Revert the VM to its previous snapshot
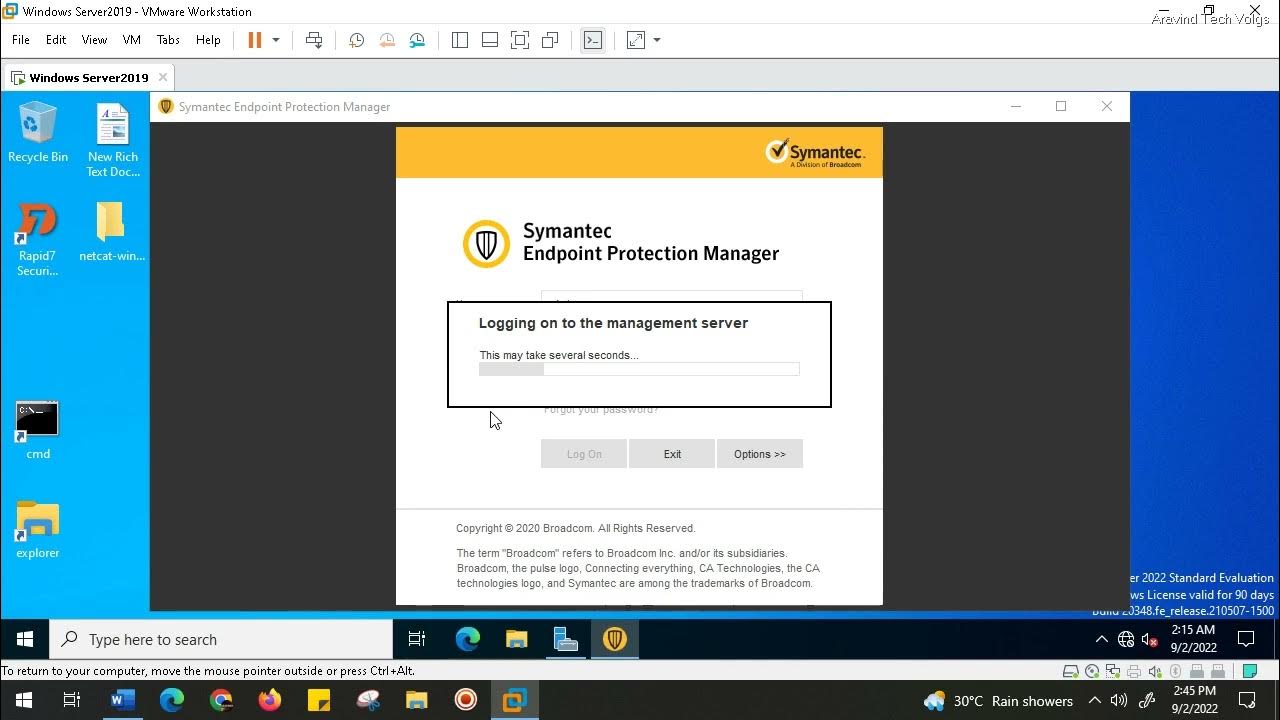Screen dimensions: 1280x720 click(x=387, y=40)
